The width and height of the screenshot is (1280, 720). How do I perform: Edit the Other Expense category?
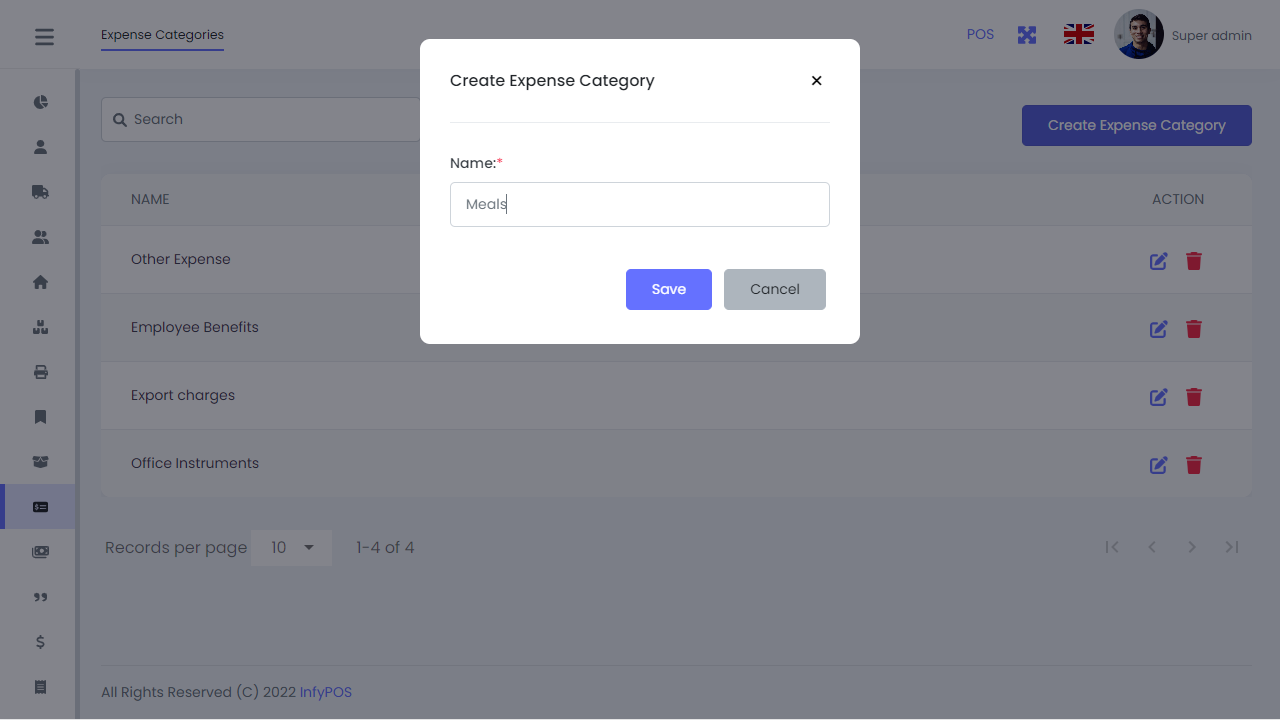(x=1158, y=261)
